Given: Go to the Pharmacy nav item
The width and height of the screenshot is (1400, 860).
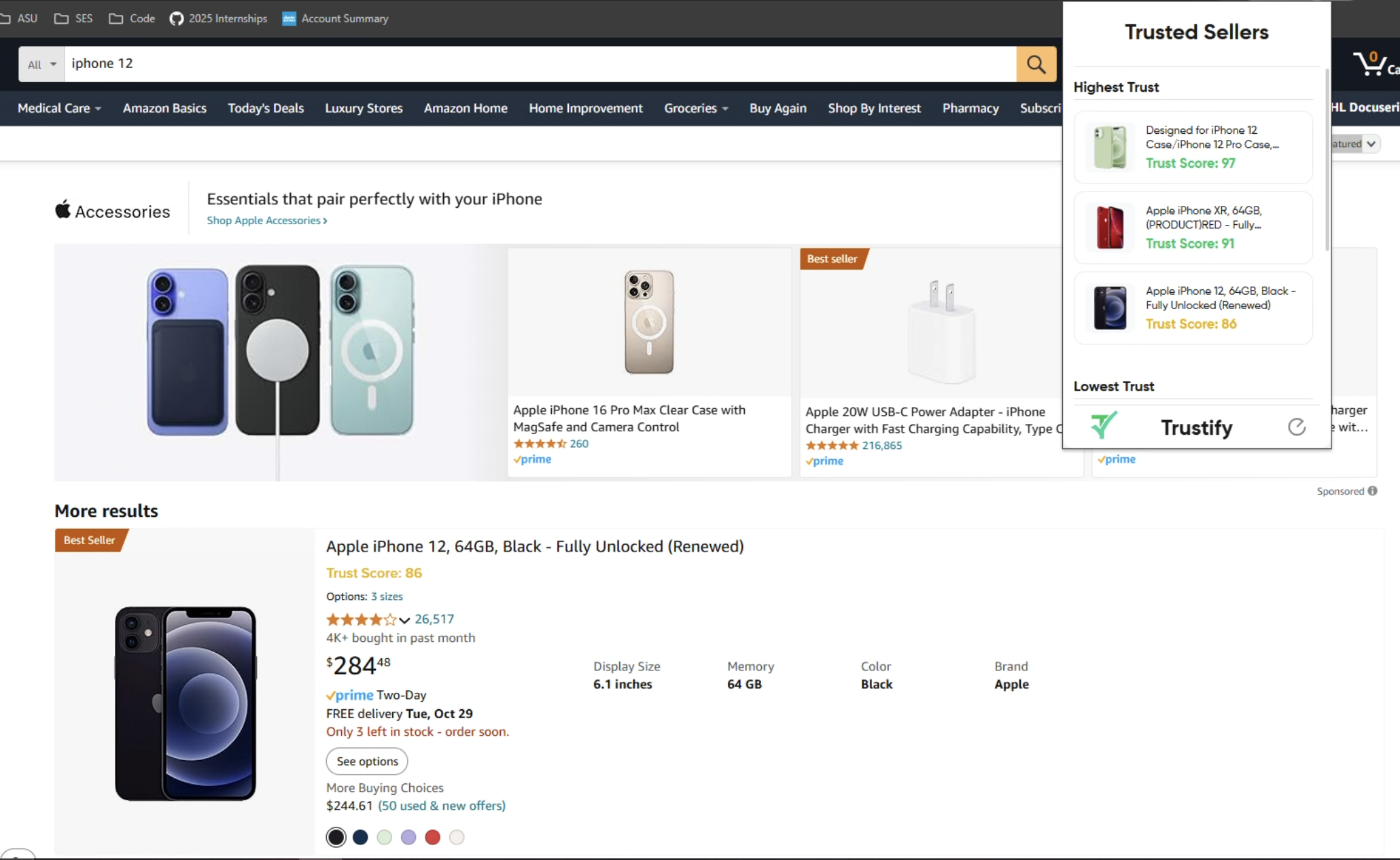Looking at the screenshot, I should click(x=970, y=108).
